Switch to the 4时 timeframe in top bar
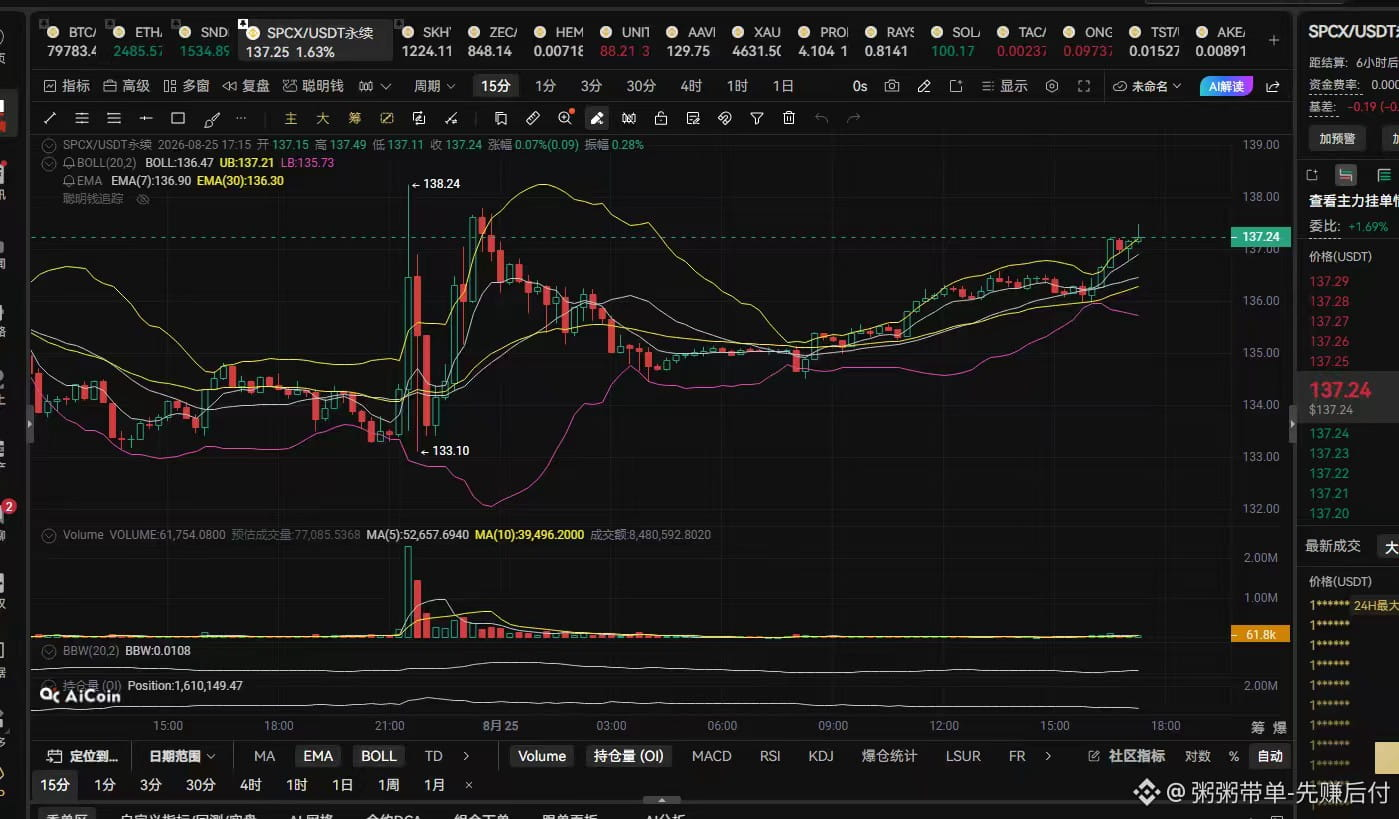The height and width of the screenshot is (819, 1399). (x=691, y=86)
